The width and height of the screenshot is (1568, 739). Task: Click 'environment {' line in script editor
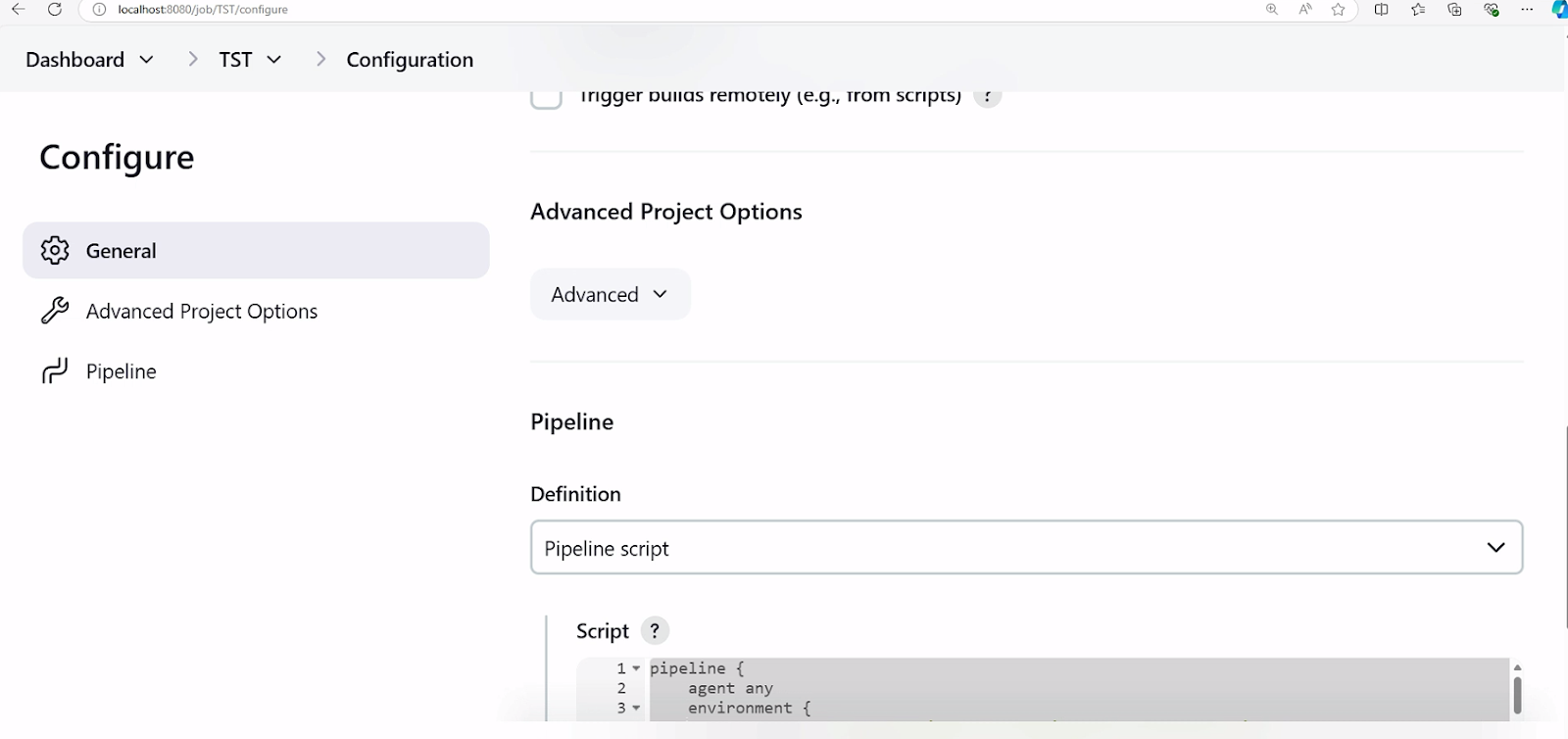(750, 708)
